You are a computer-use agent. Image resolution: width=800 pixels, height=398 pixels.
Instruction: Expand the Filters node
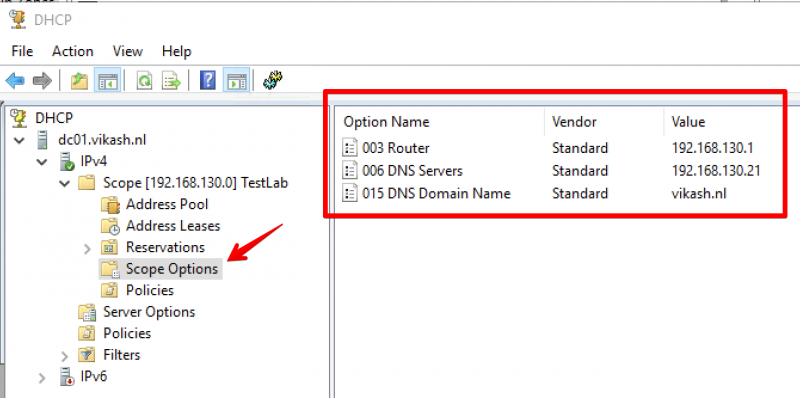[64, 356]
